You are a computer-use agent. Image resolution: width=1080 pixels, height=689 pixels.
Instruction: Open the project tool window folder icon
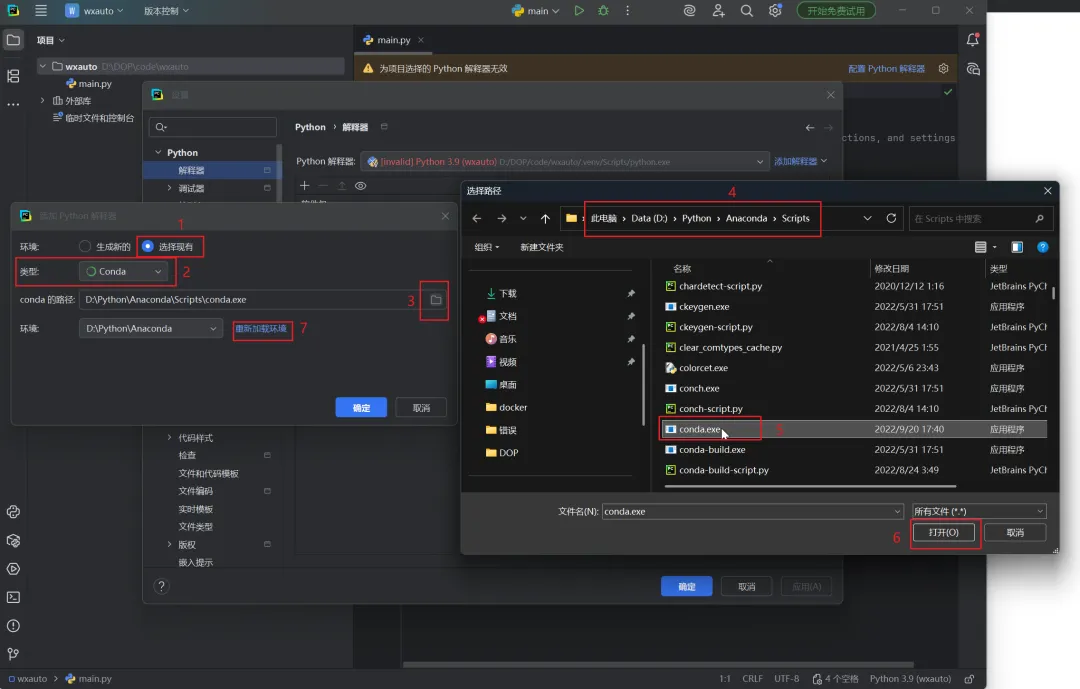13,40
